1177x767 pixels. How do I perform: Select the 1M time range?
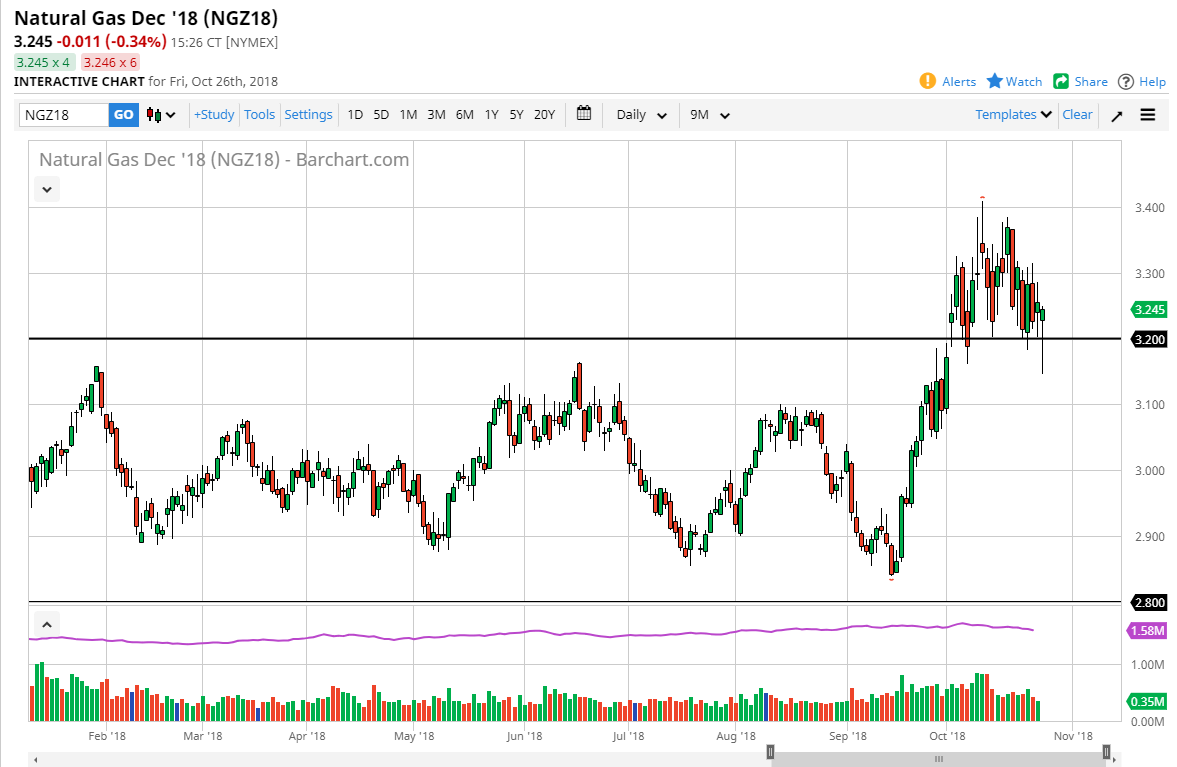(408, 115)
